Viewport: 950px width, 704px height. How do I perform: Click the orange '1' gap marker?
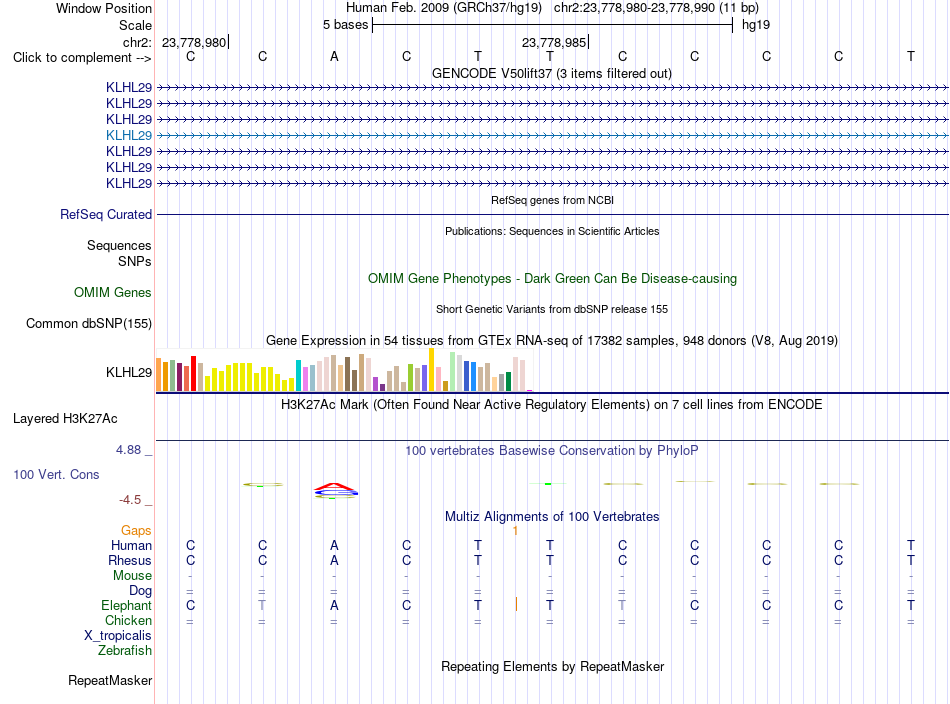click(x=515, y=531)
